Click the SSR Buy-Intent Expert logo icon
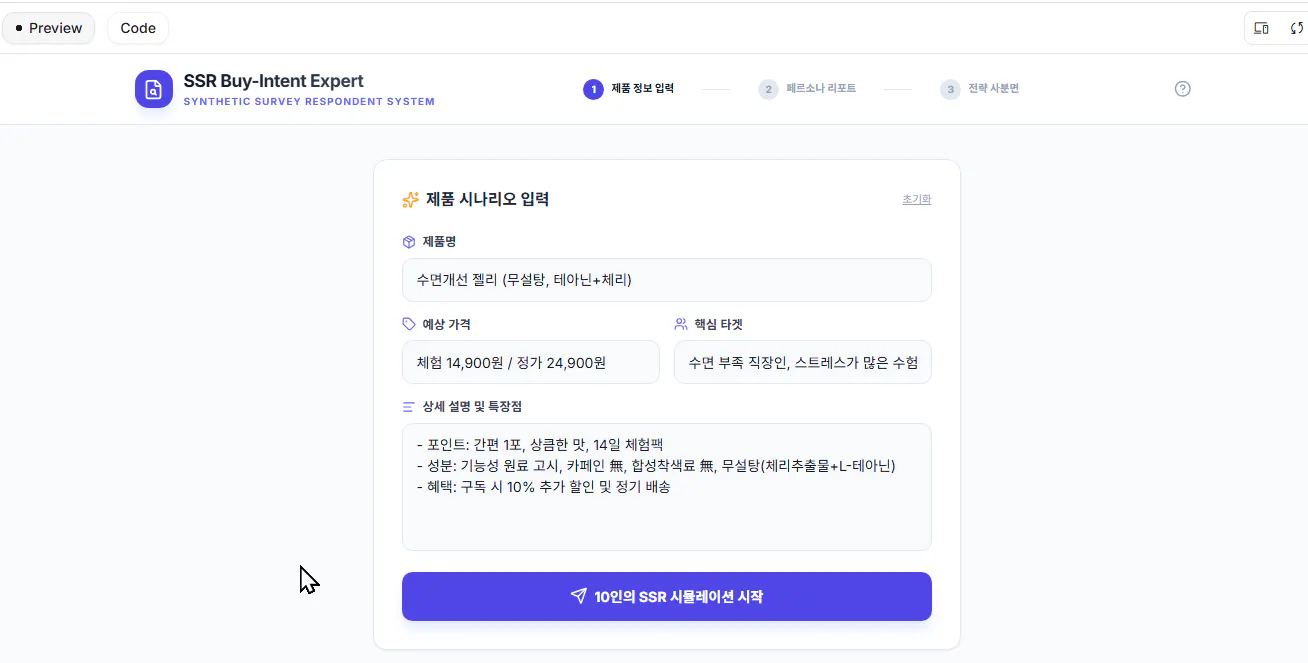 coord(154,89)
